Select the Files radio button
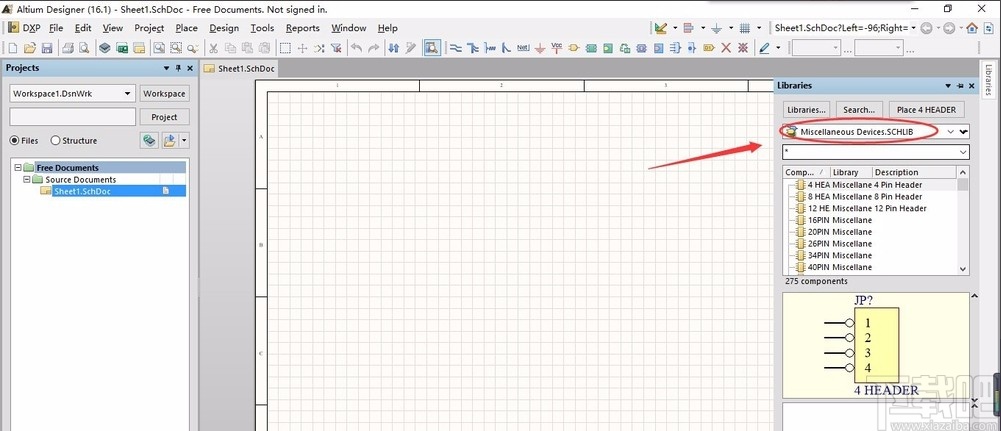 point(14,140)
